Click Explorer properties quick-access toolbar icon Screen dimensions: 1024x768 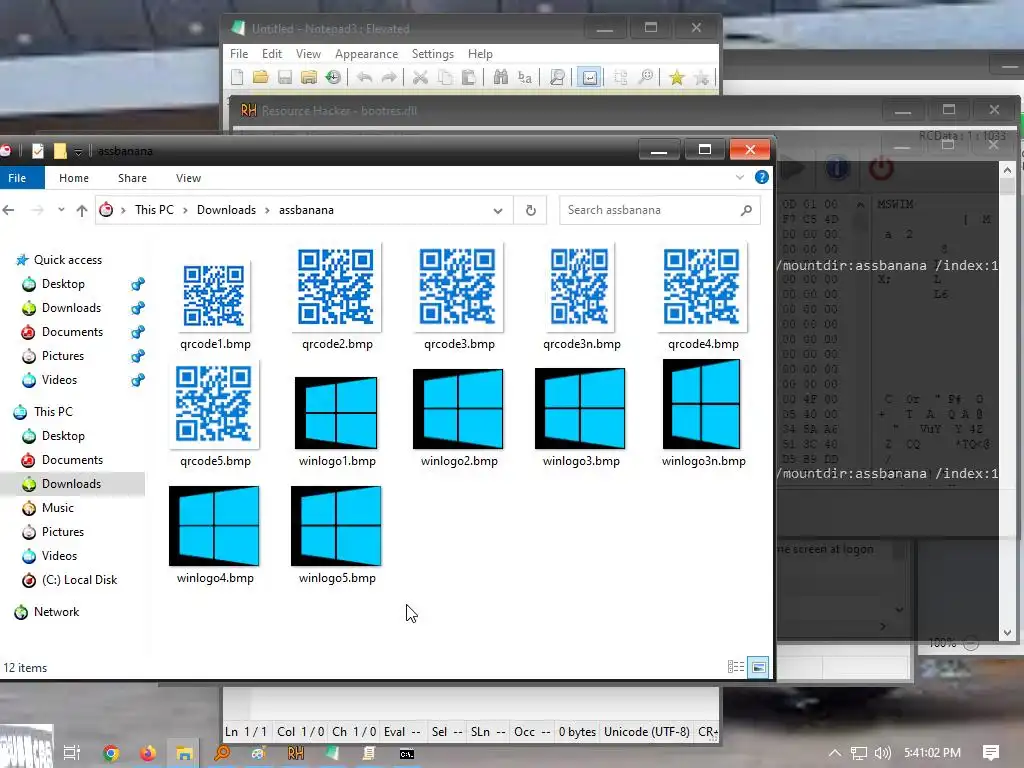pos(38,151)
